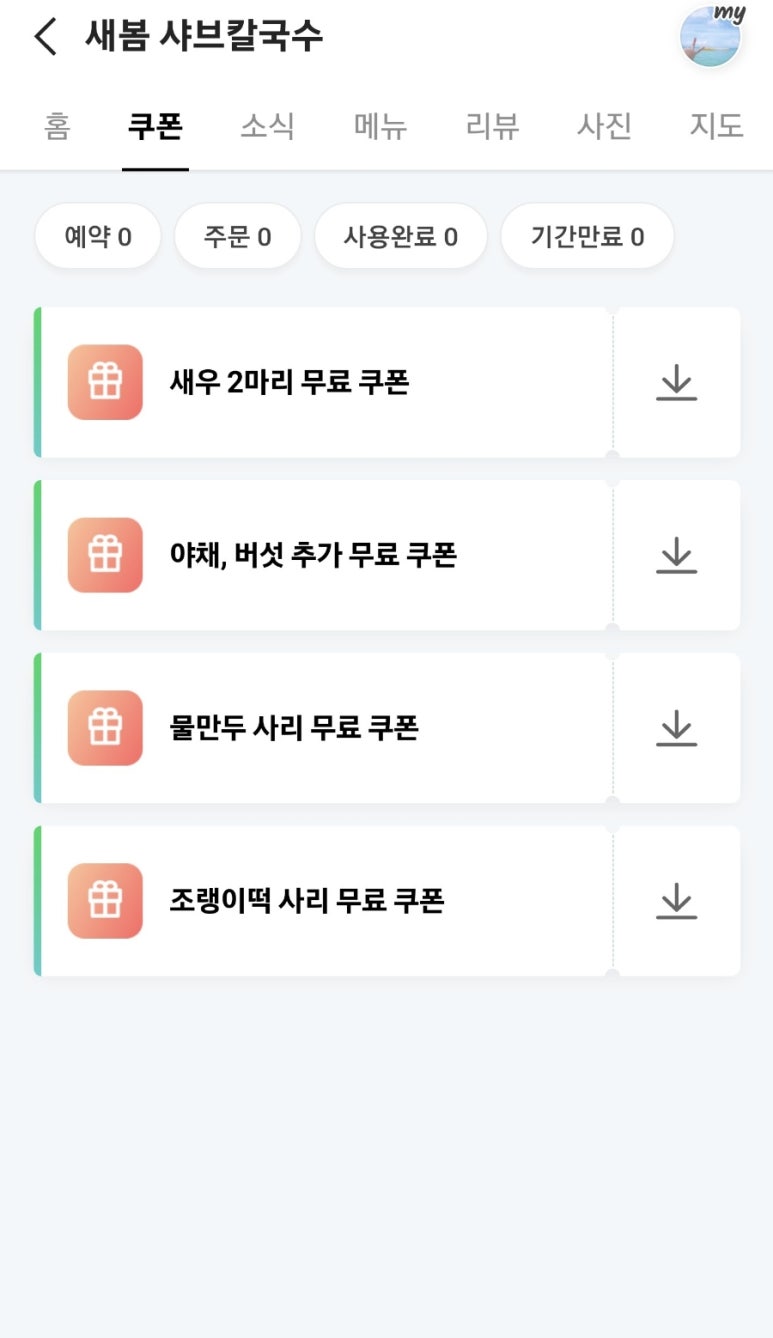Filter by 예약 0 chip
773x1338 pixels.
click(98, 237)
